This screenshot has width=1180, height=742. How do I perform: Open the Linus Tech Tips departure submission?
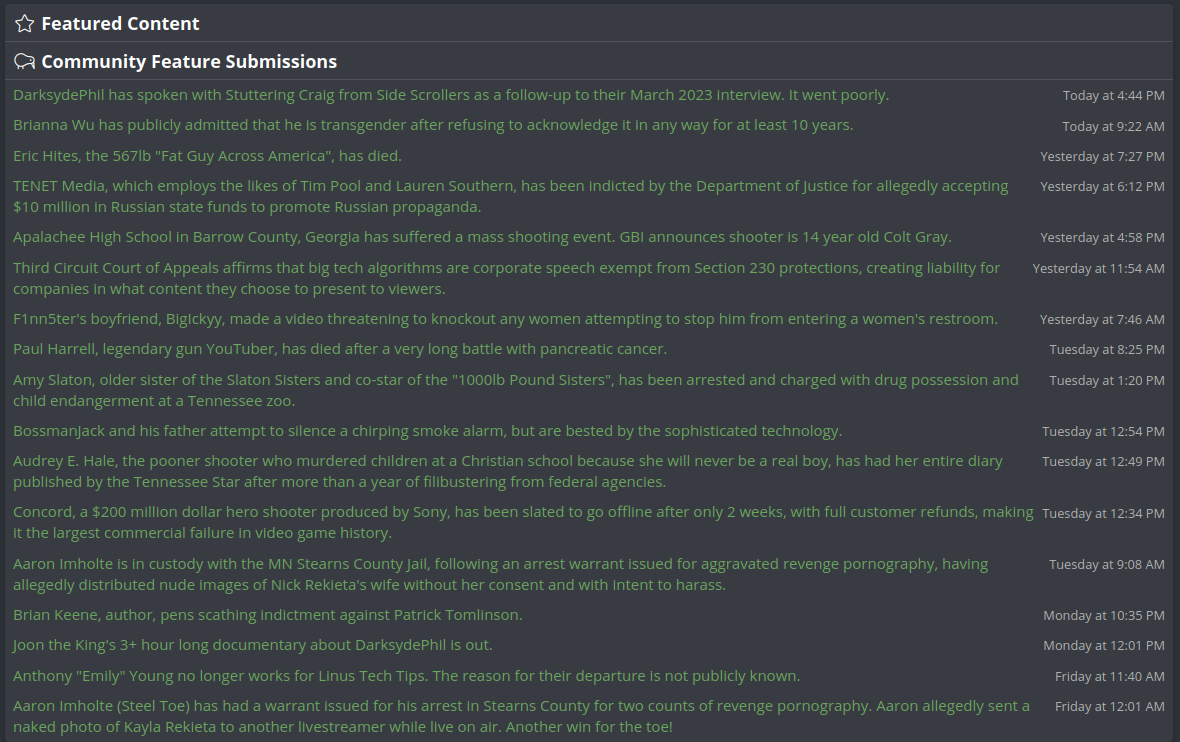coord(406,676)
